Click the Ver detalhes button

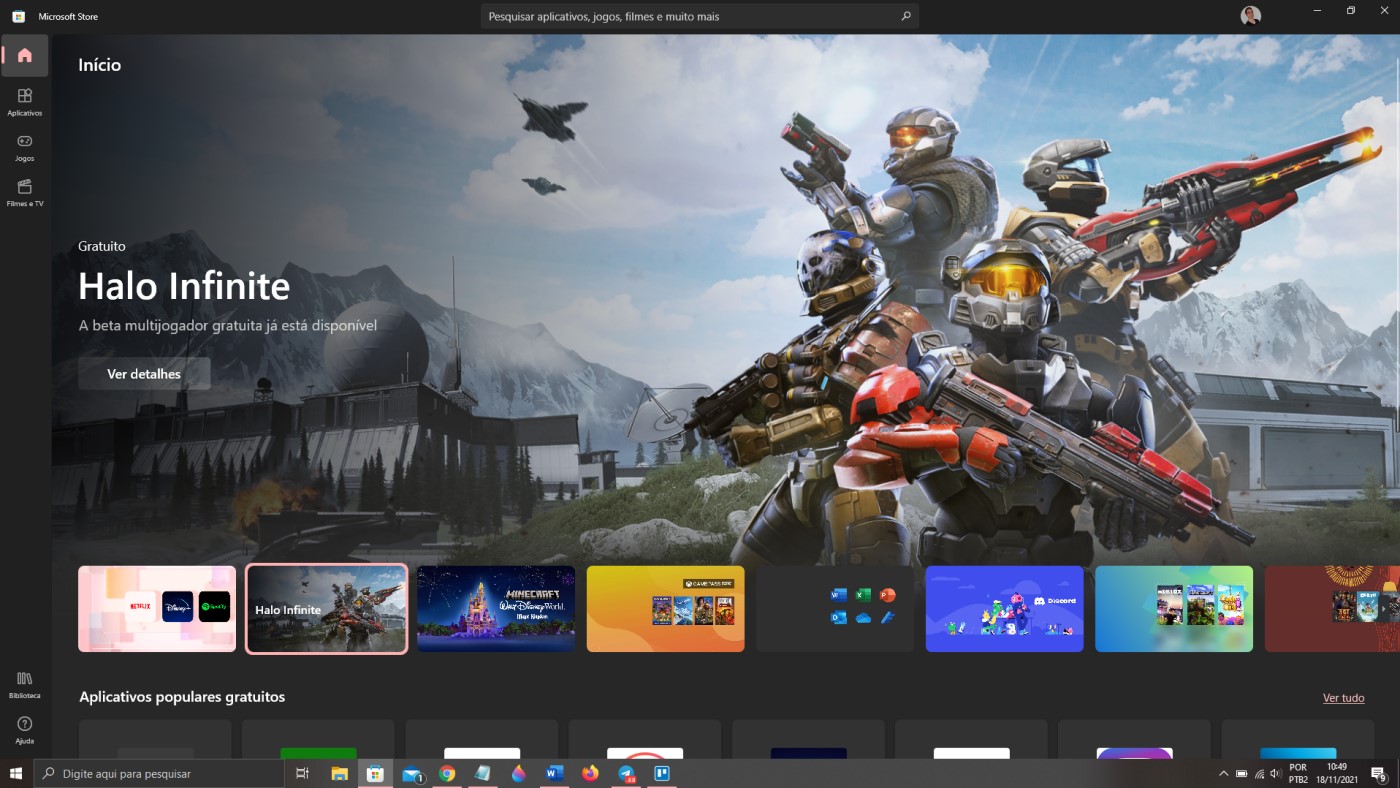[x=144, y=374]
